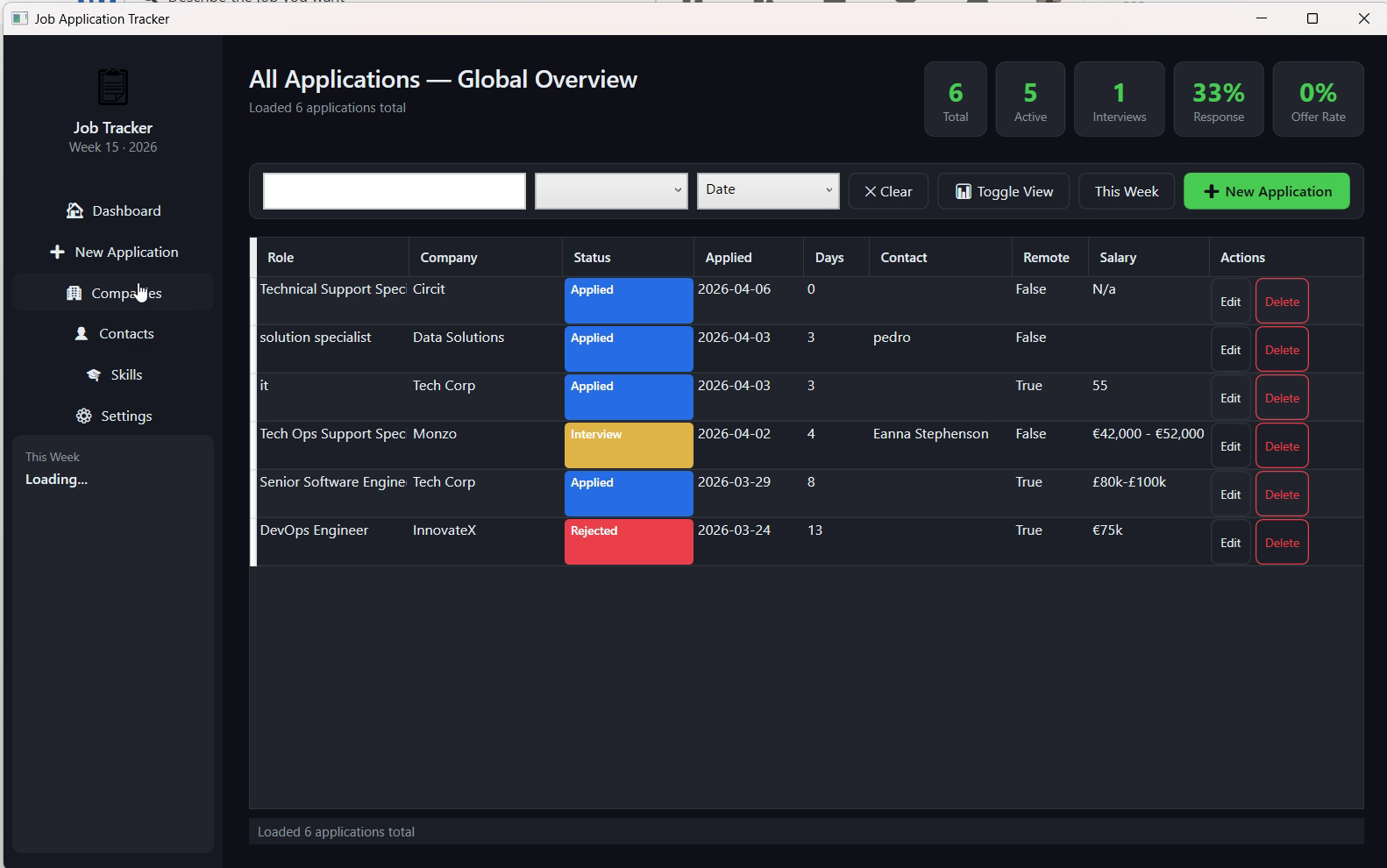The width and height of the screenshot is (1387, 868).
Task: Click the search input field
Action: click(x=395, y=190)
